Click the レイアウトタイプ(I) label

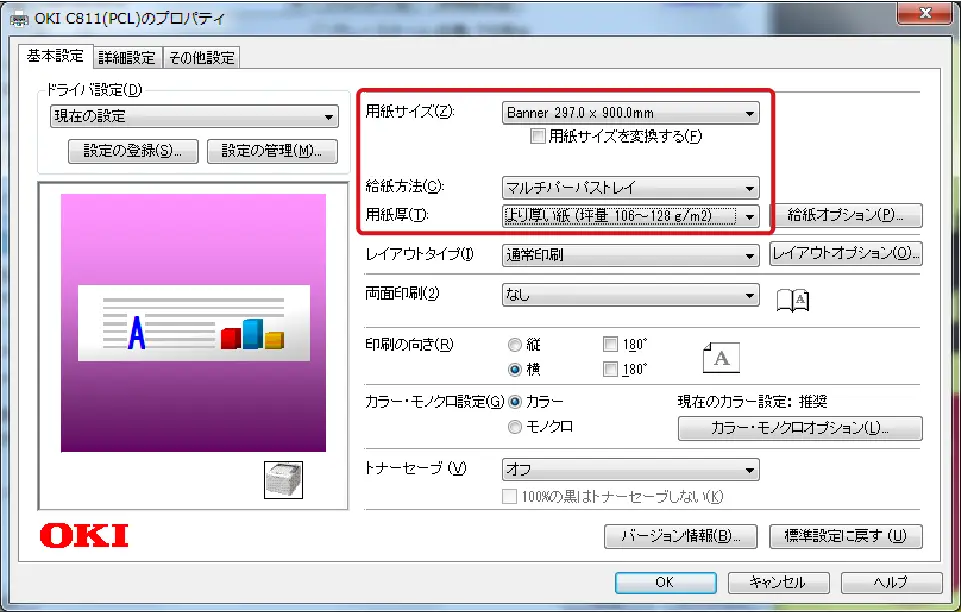420,254
